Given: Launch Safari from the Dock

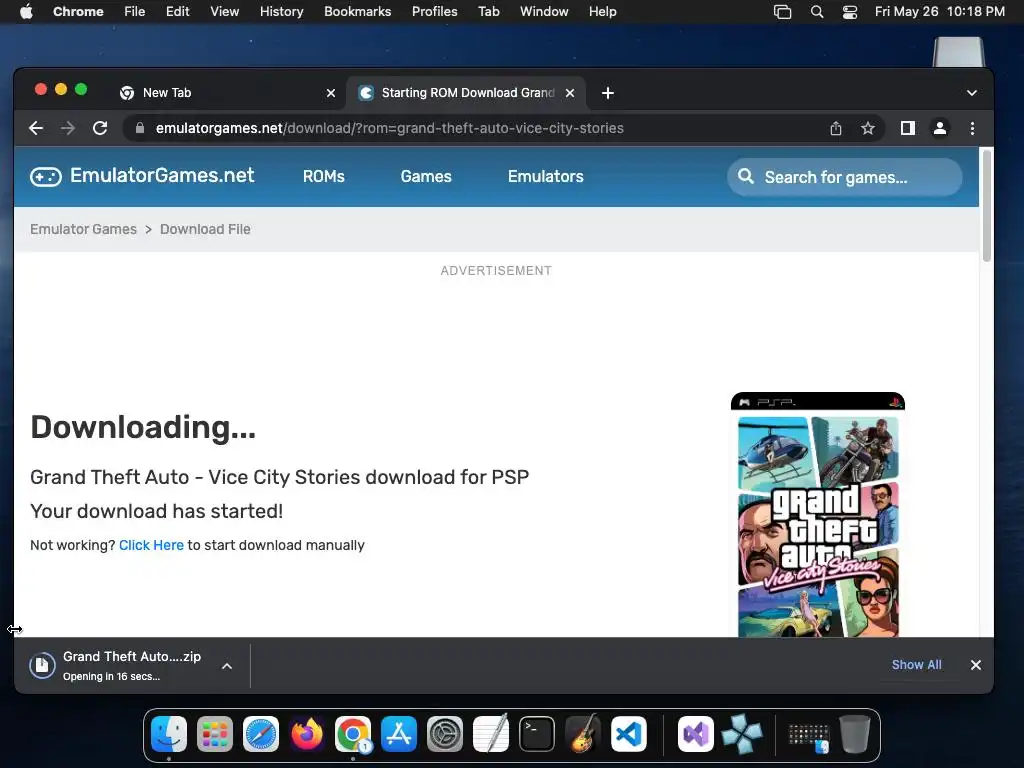Looking at the screenshot, I should pos(261,734).
